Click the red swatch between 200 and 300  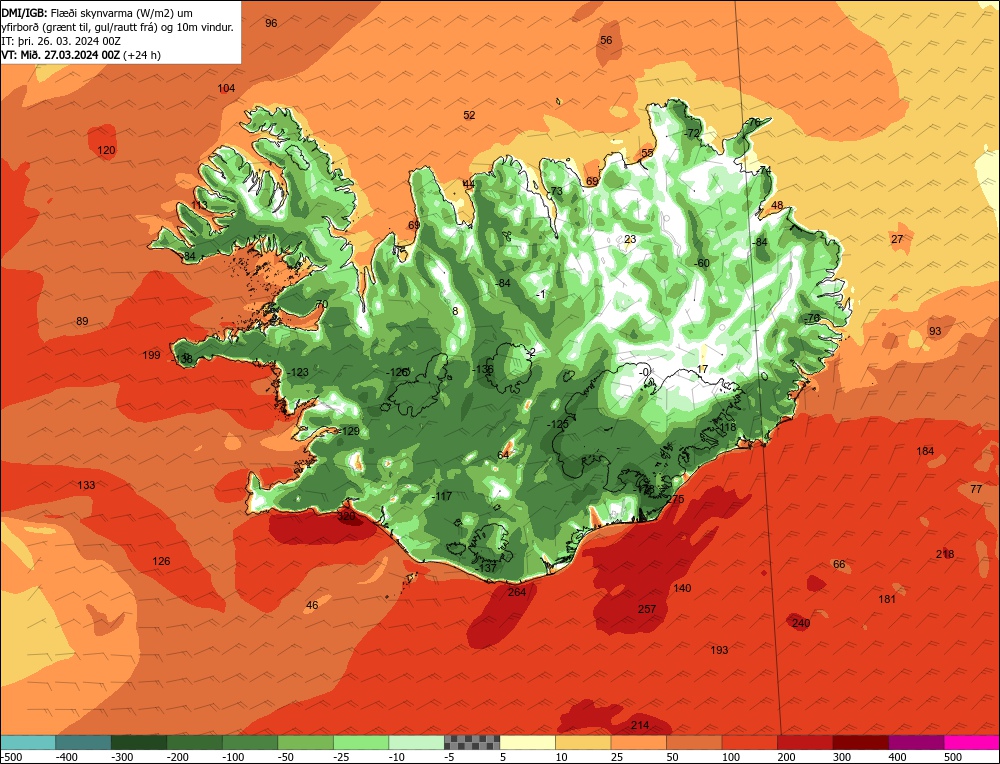(x=804, y=742)
